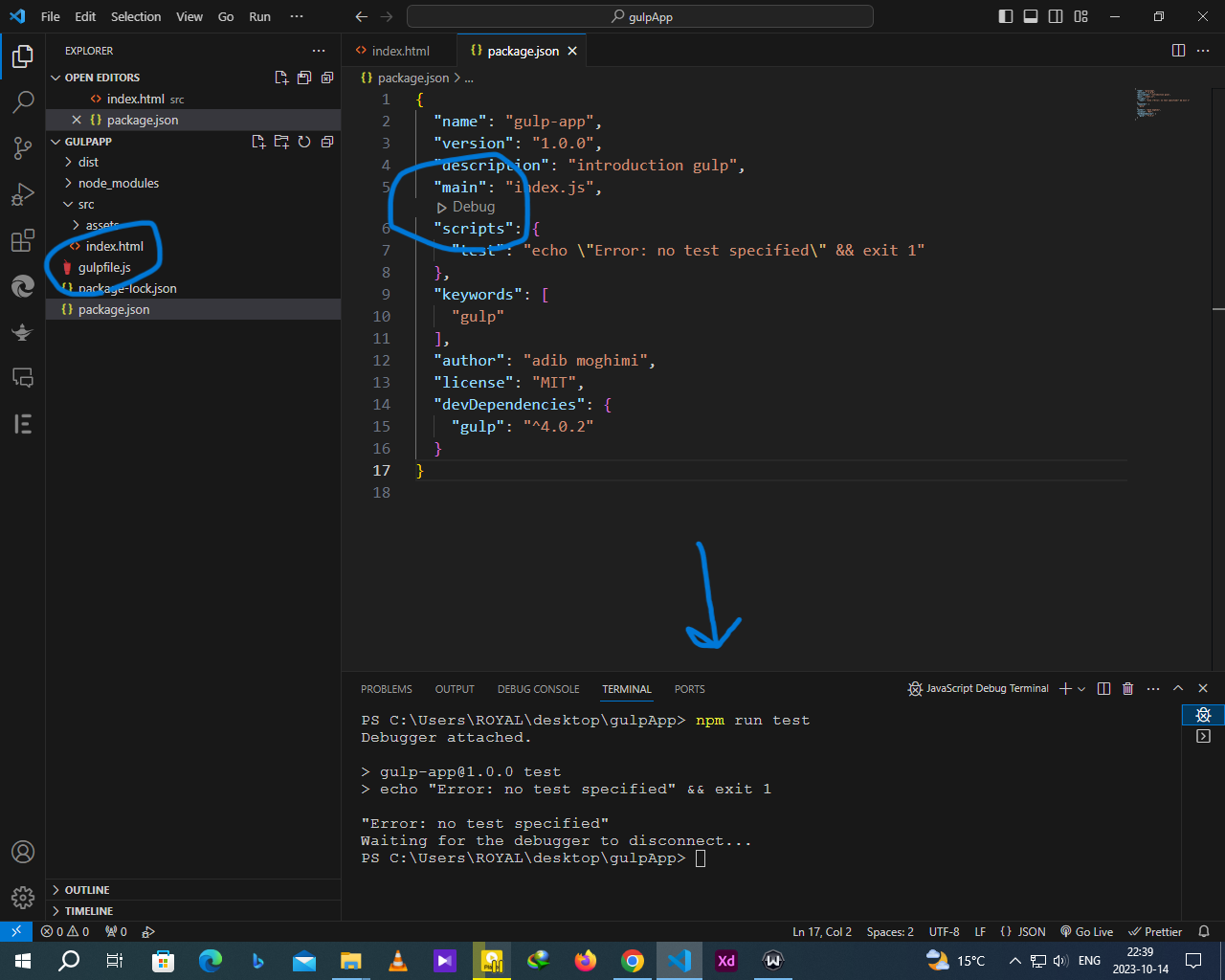Refresh the GULPAPP explorer

[x=304, y=142]
